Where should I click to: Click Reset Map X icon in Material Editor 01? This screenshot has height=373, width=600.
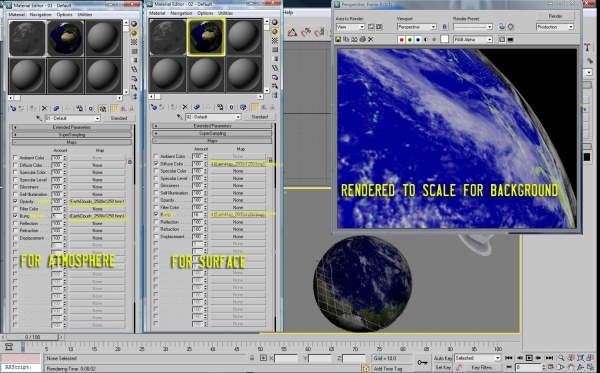pos(44,109)
